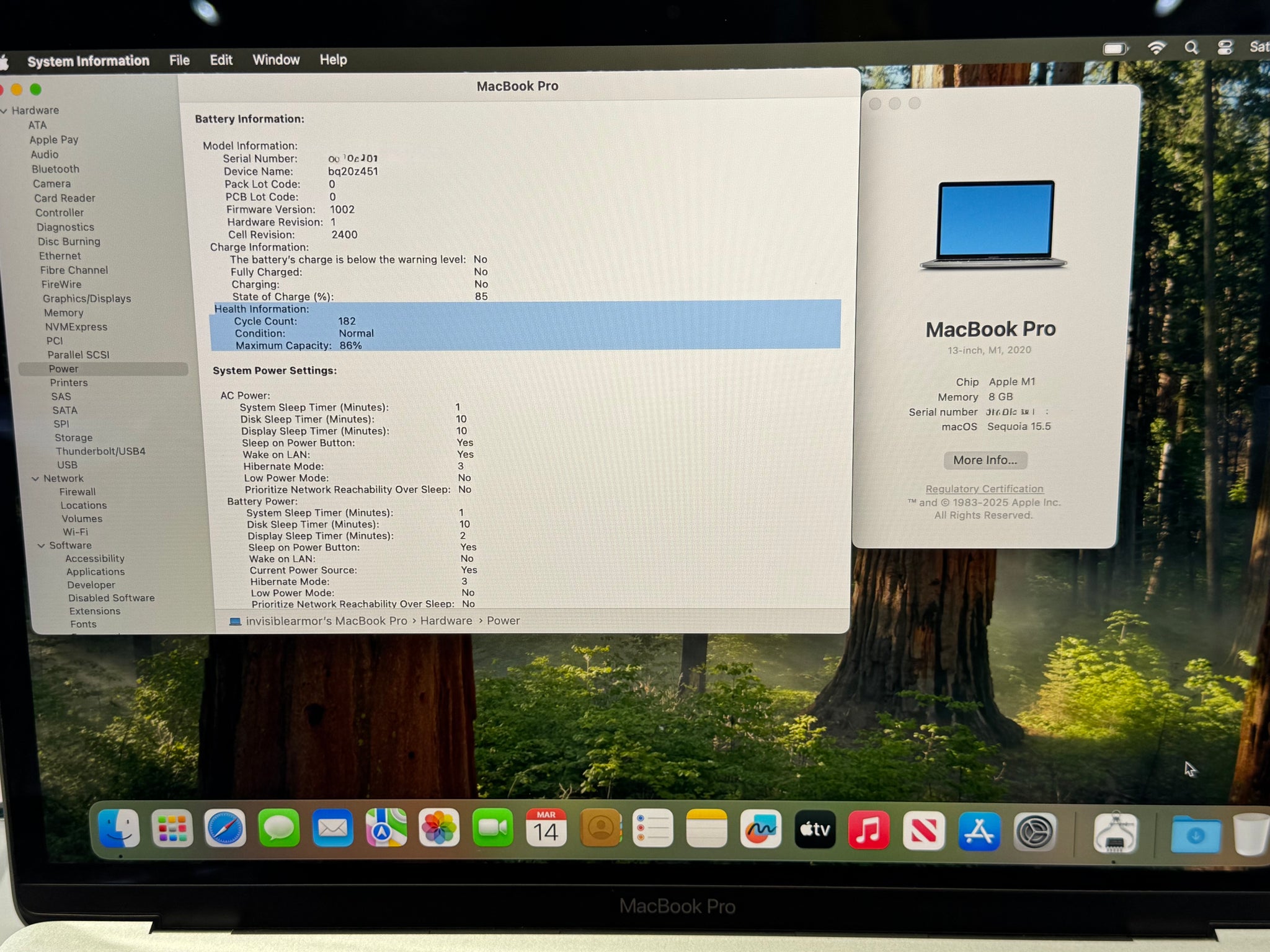Launch Messages app in Dock

[279, 829]
